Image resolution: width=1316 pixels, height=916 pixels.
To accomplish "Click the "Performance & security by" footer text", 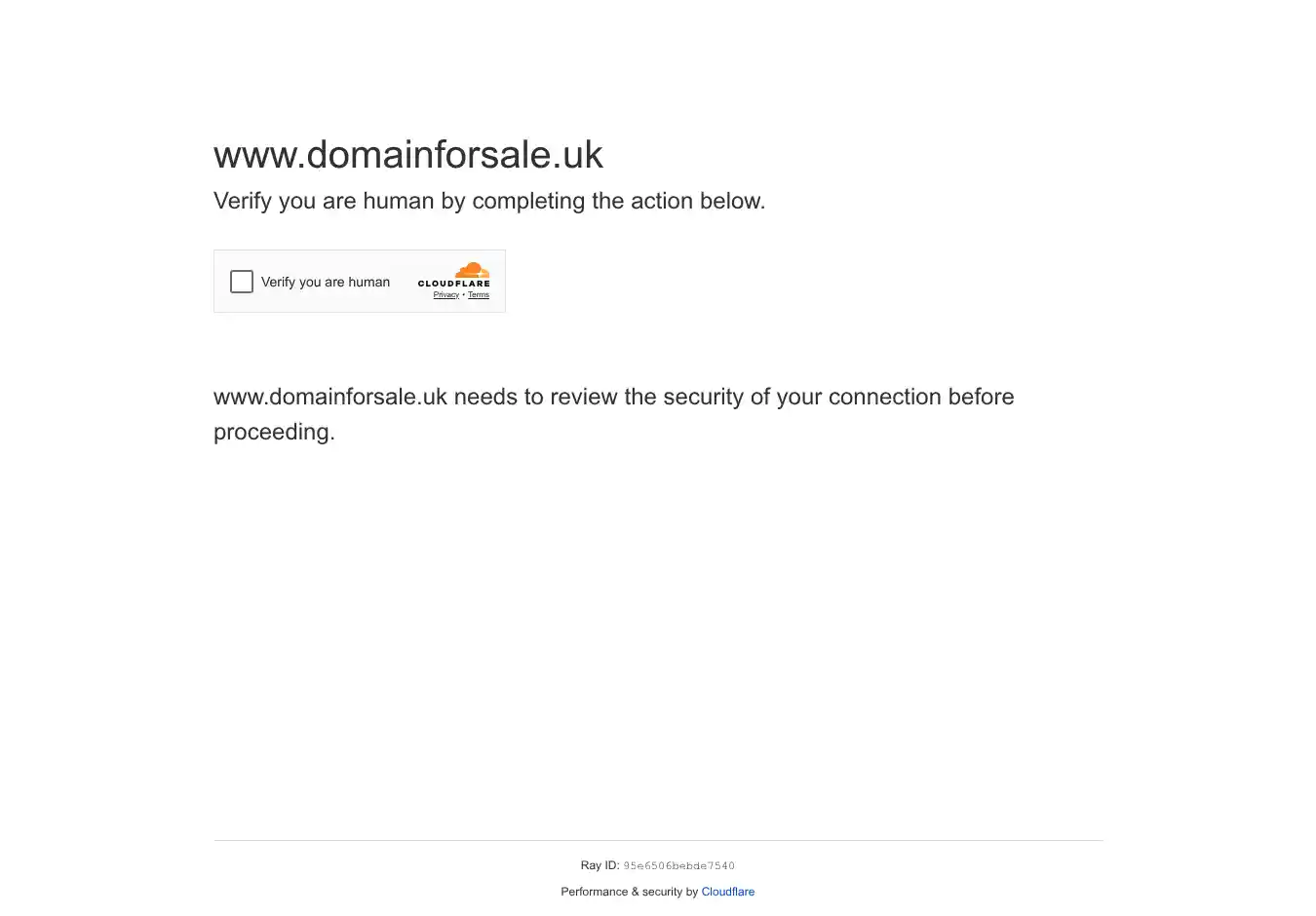I will pos(630,892).
